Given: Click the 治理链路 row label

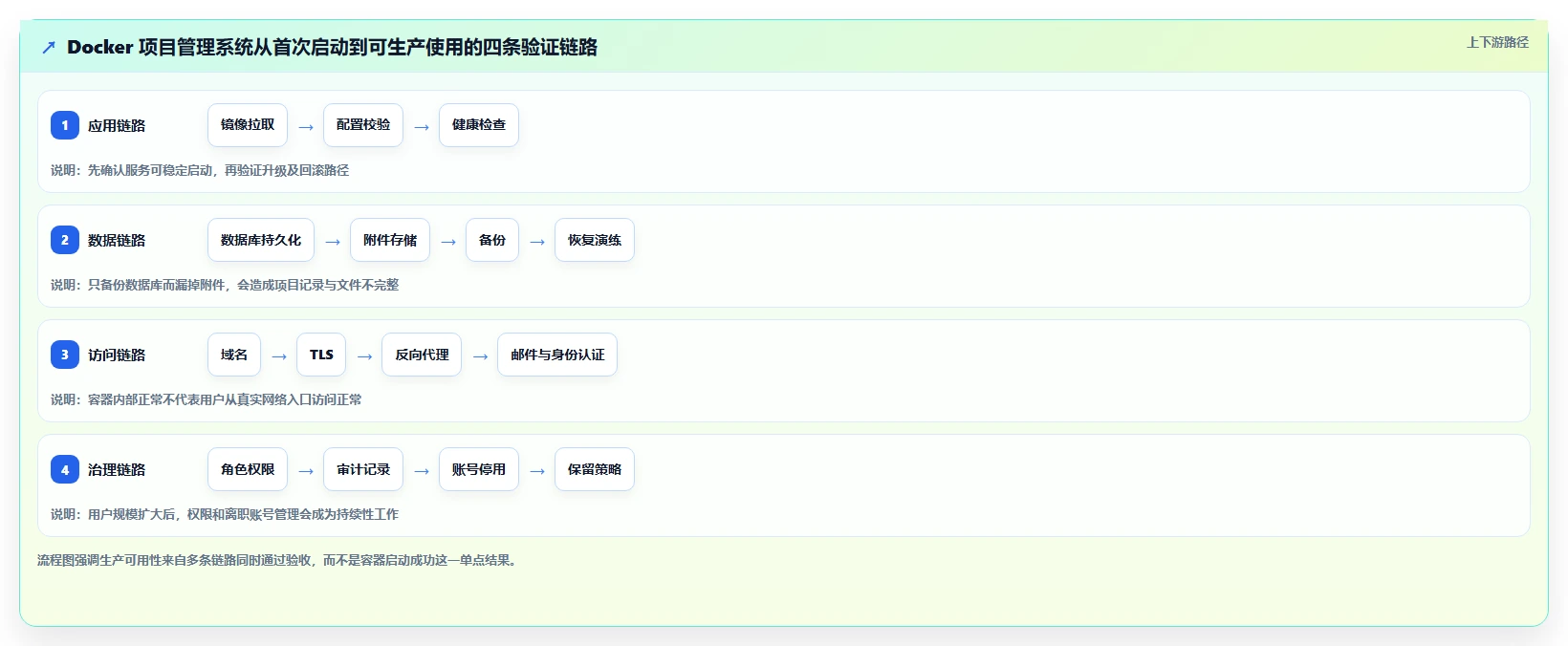Looking at the screenshot, I should [117, 469].
